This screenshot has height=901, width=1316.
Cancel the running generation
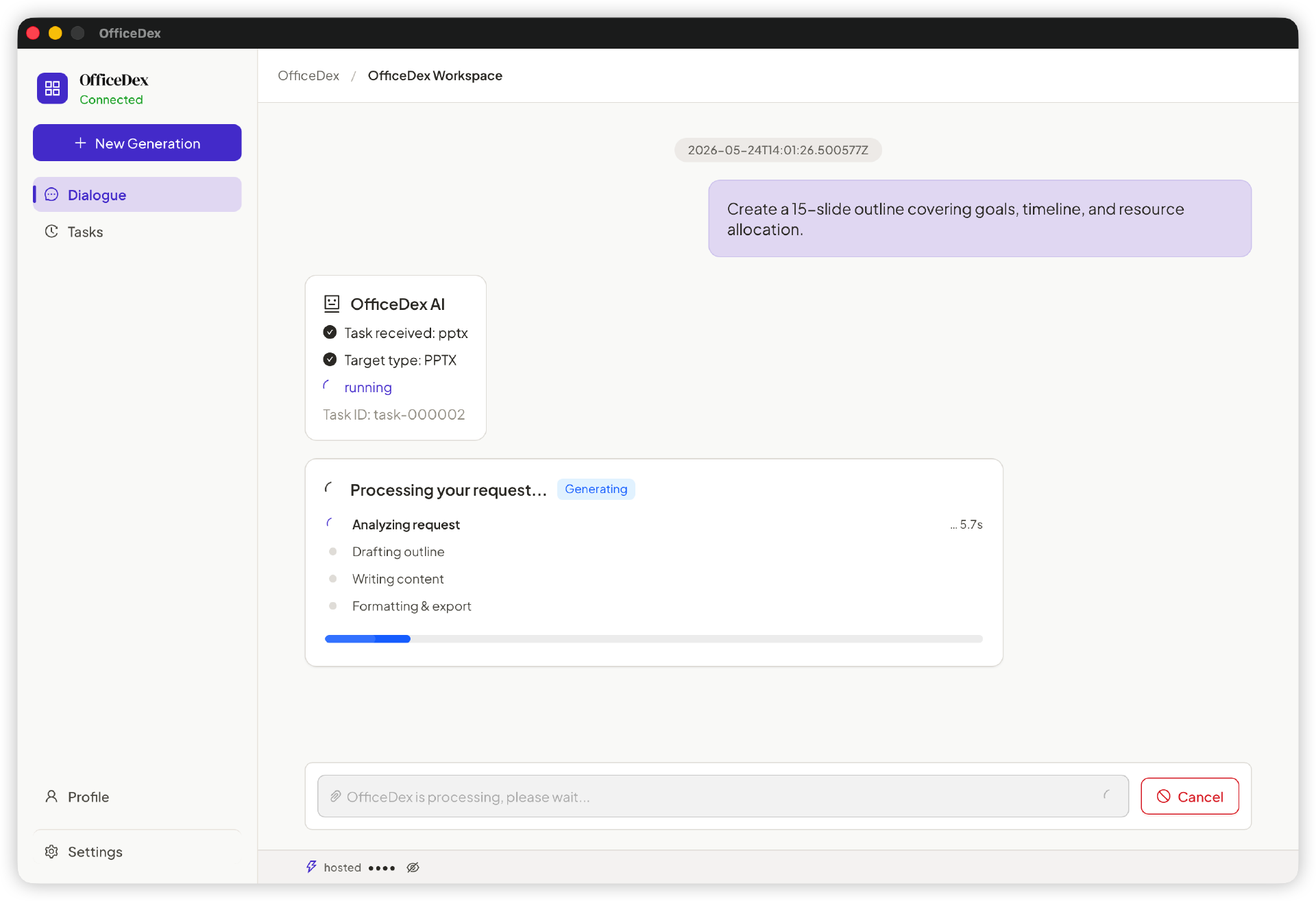1189,796
